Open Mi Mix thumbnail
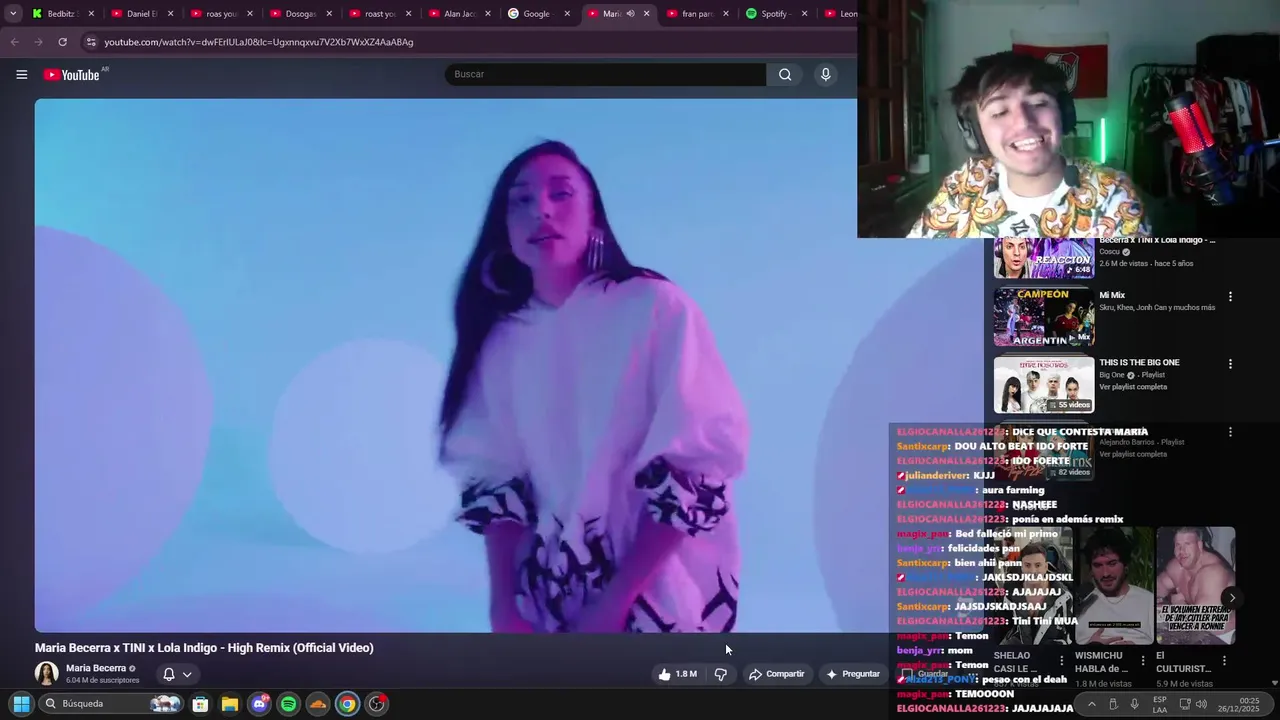 (1043, 317)
